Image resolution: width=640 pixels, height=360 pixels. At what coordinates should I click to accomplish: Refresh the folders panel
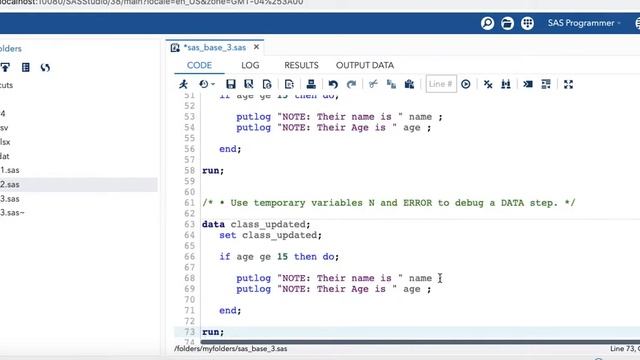(45, 67)
